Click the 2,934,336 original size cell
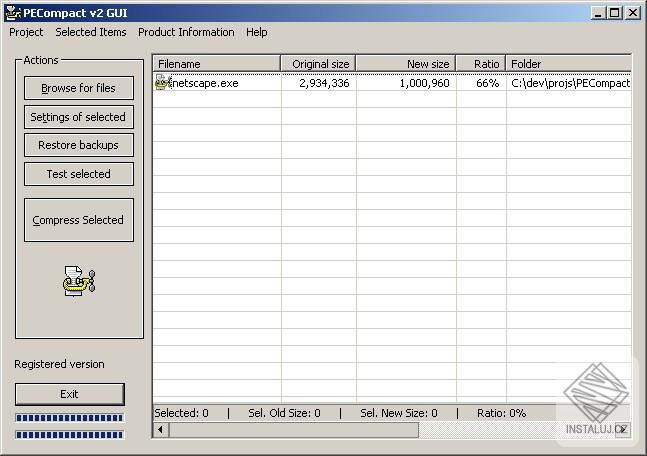Screen dimensions: 647x456 point(324,83)
